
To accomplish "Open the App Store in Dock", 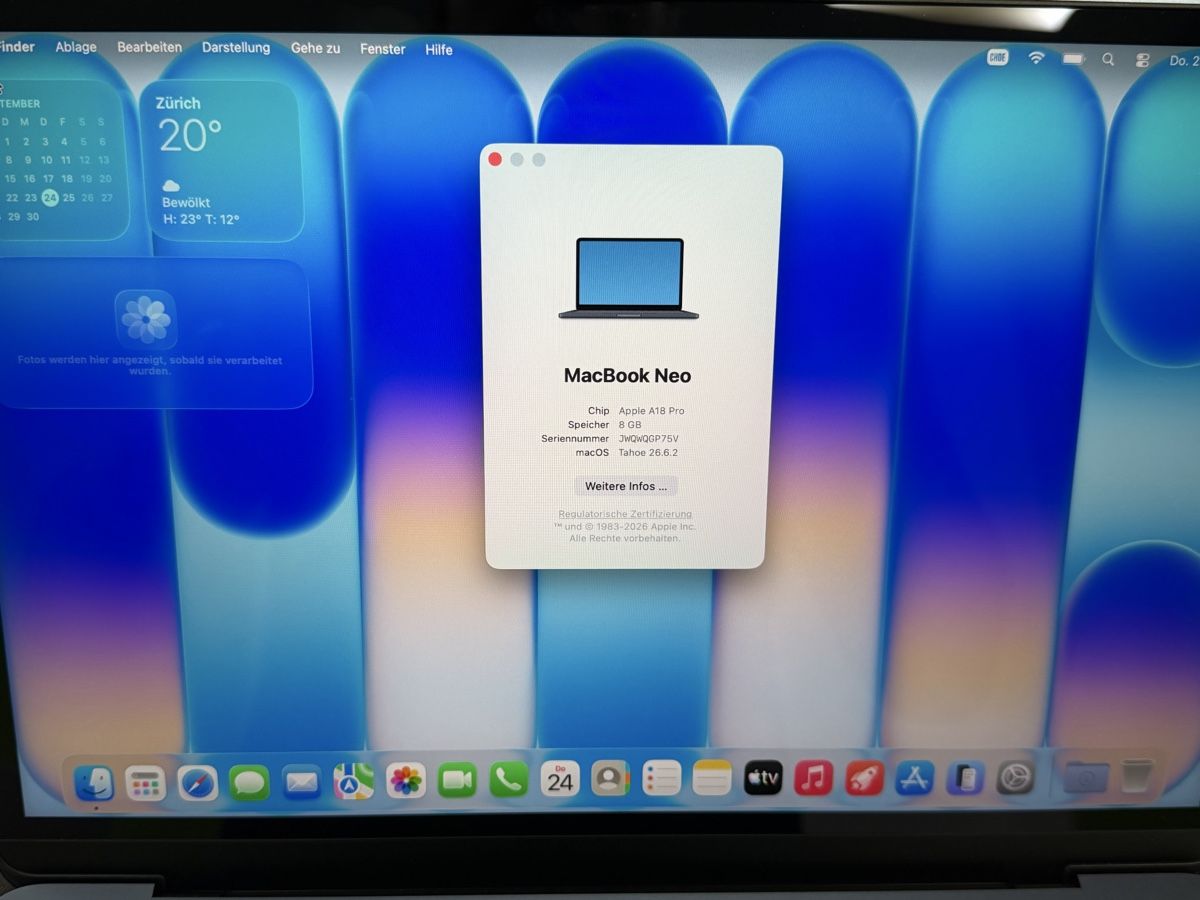I will coord(914,777).
